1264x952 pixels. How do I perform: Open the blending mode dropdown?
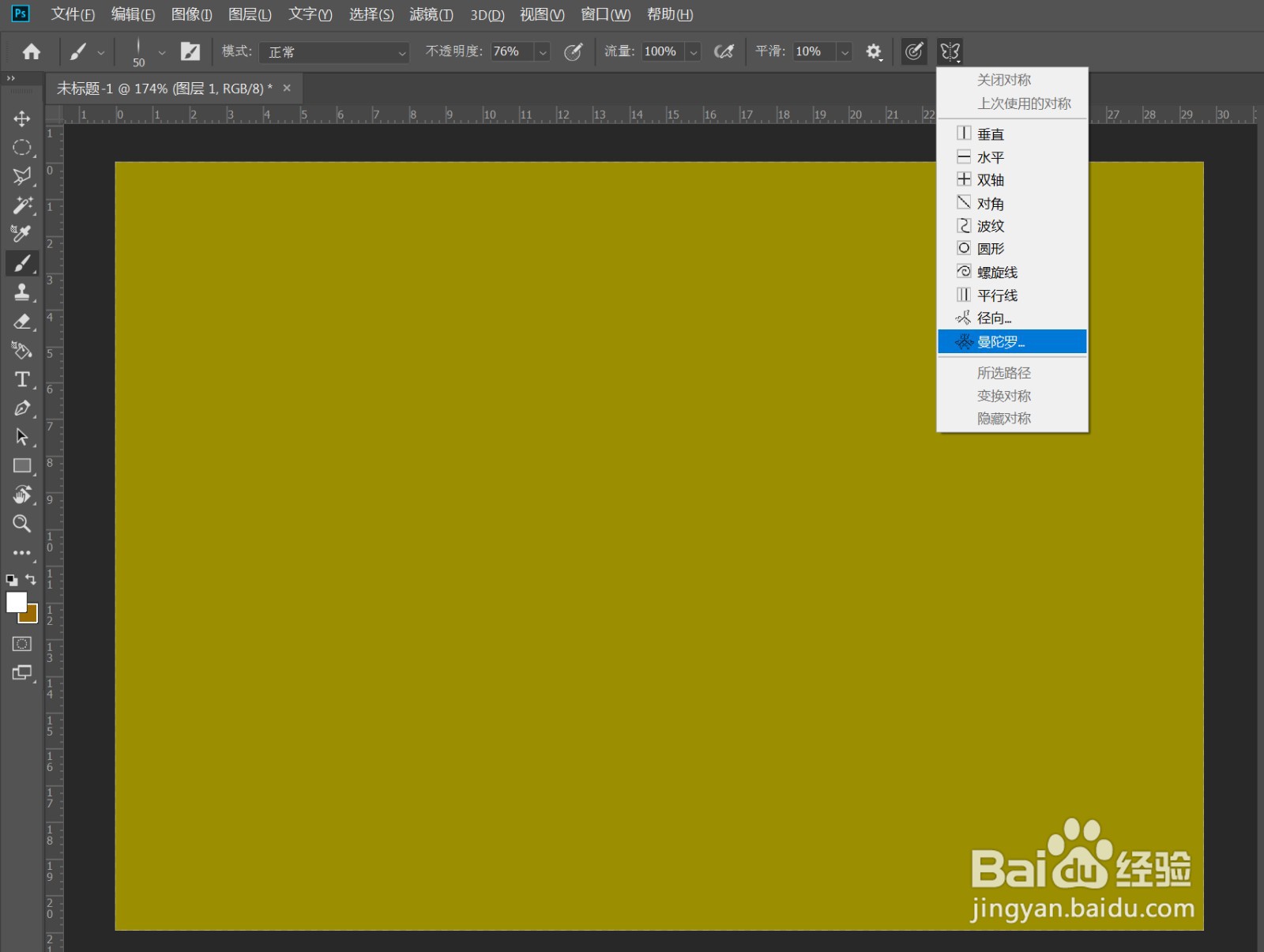[334, 52]
